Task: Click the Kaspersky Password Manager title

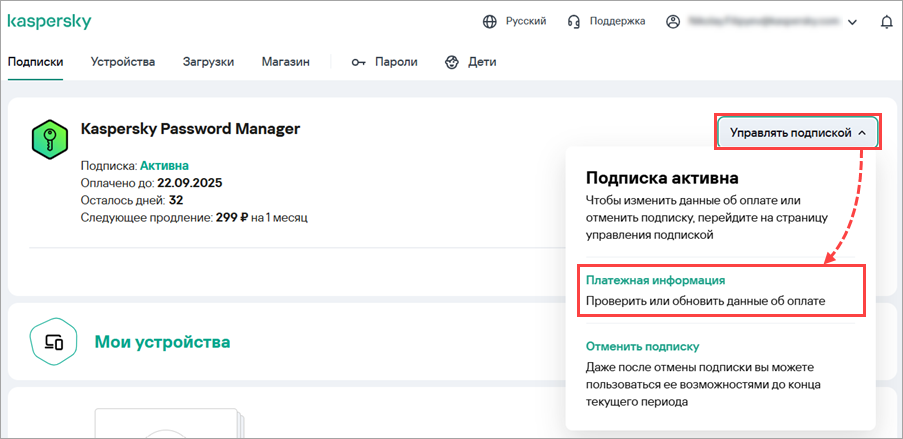Action: 190,128
